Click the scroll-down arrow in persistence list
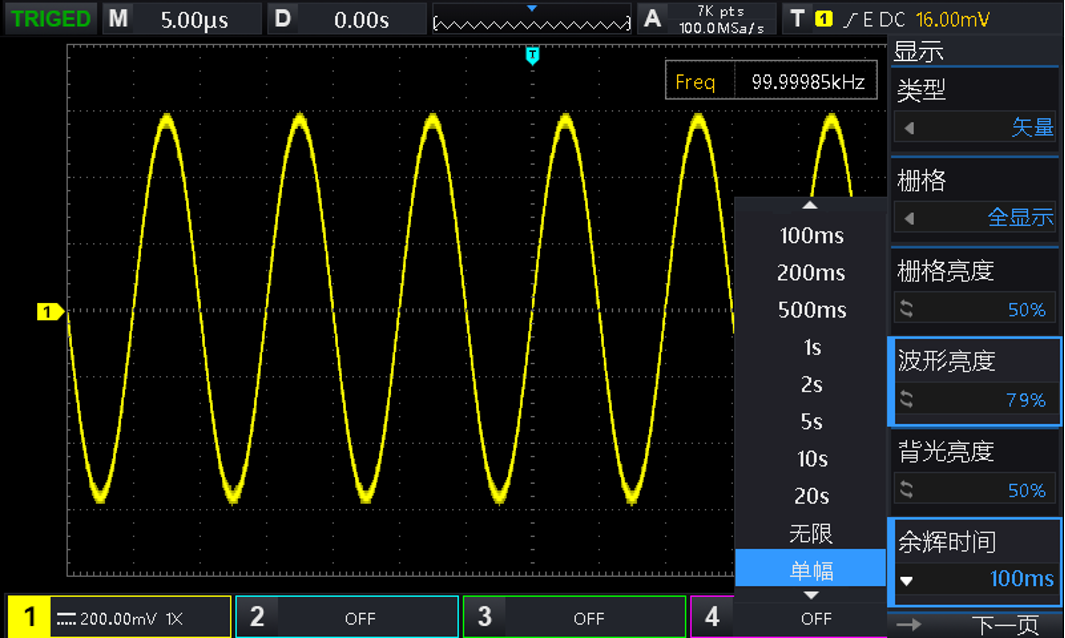Image resolution: width=1065 pixels, height=638 pixels. click(810, 595)
